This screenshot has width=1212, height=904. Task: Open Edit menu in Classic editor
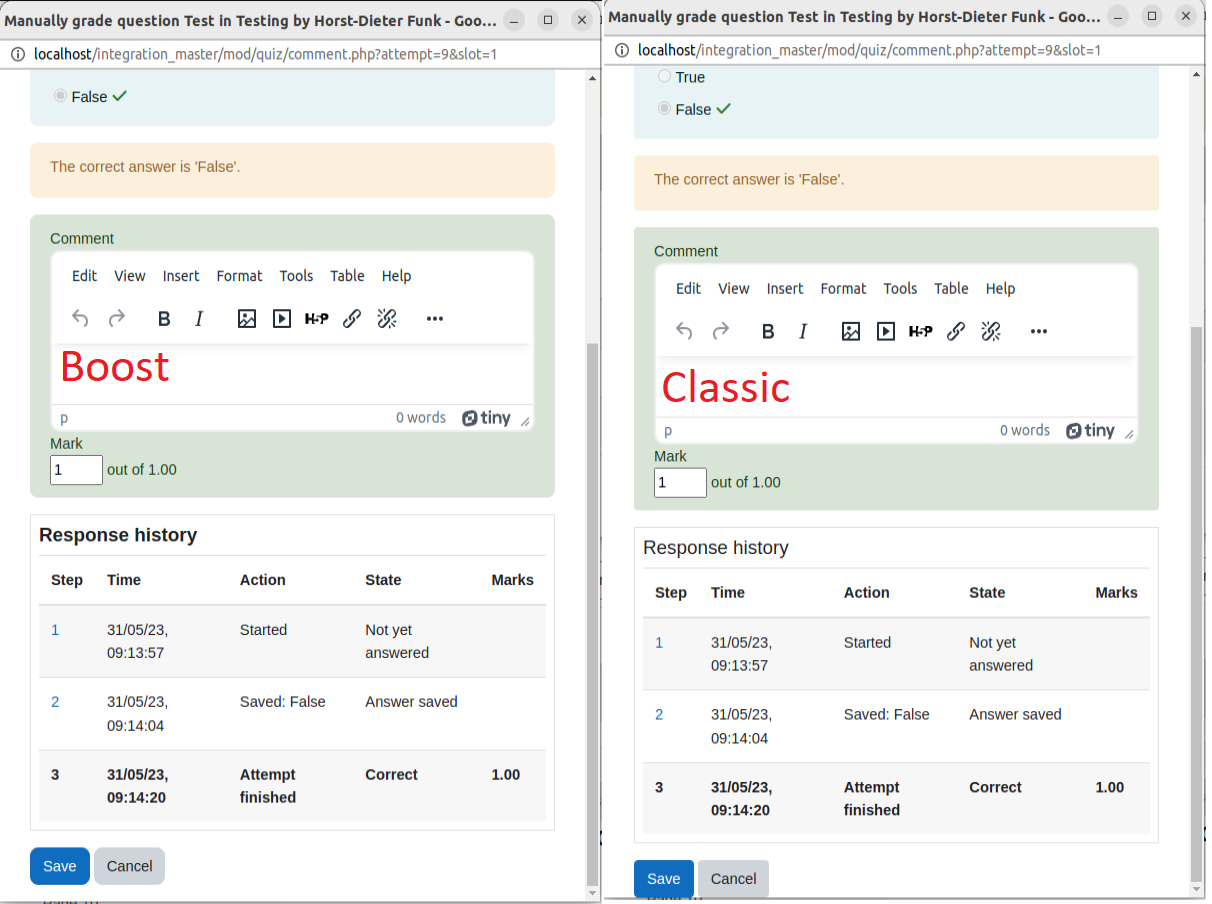click(x=689, y=289)
